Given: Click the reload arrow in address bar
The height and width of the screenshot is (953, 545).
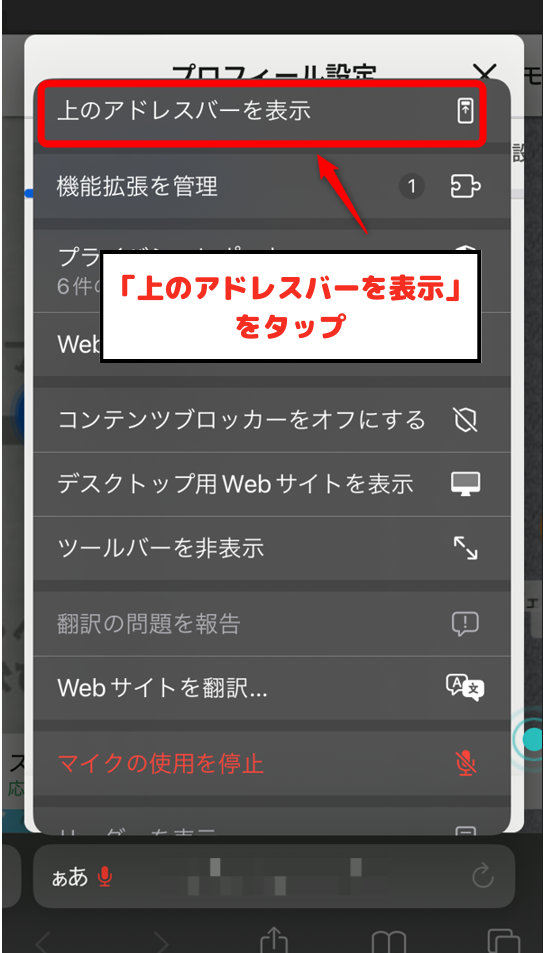Looking at the screenshot, I should (x=483, y=876).
